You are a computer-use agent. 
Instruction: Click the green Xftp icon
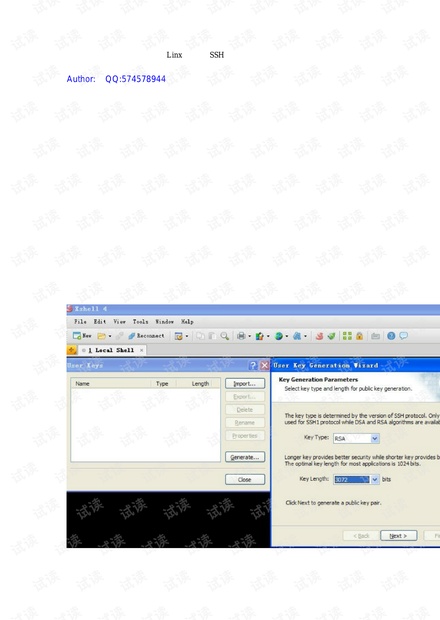pos(331,336)
